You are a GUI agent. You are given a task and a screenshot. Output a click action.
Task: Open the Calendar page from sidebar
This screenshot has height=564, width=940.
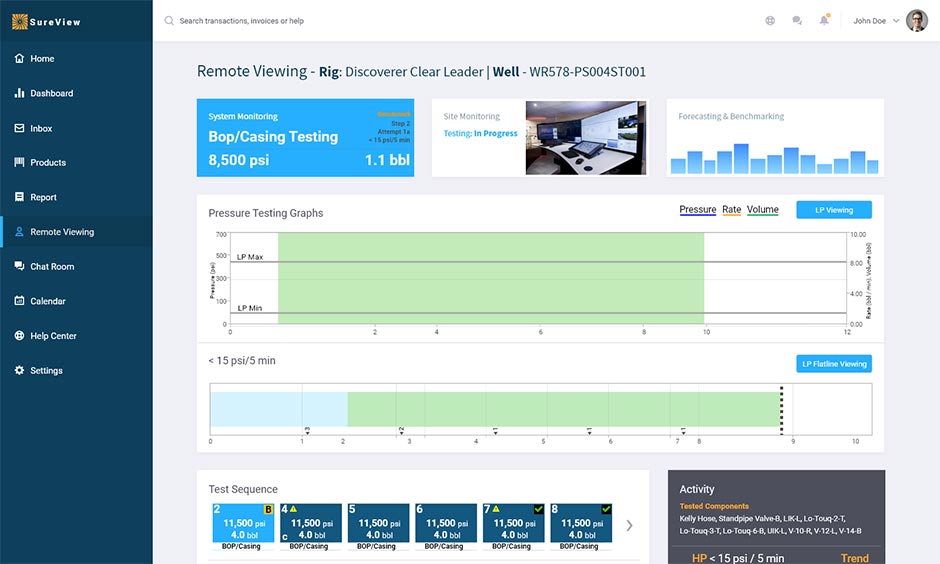point(47,301)
